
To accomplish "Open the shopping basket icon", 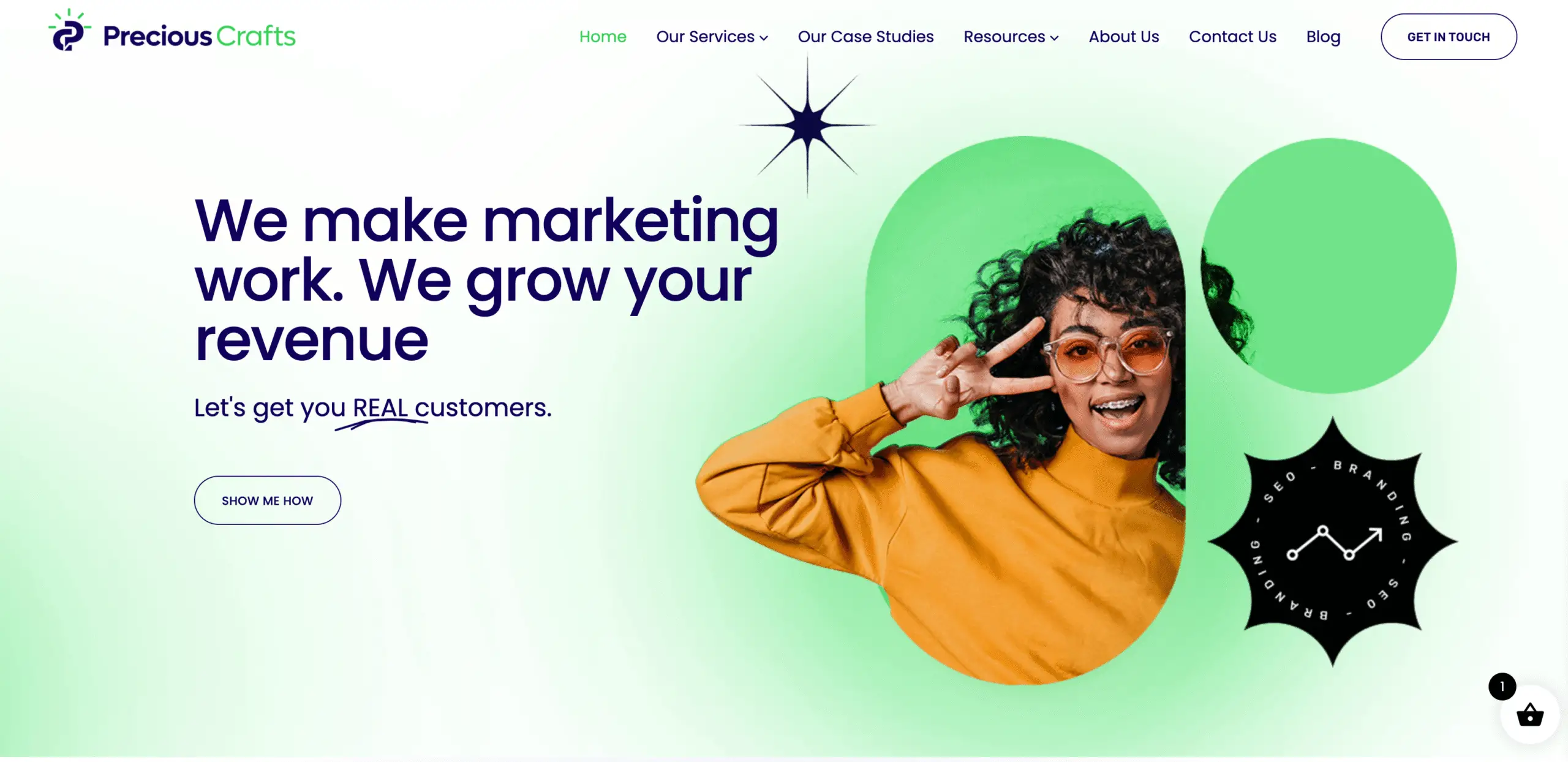I will pyautogui.click(x=1529, y=714).
